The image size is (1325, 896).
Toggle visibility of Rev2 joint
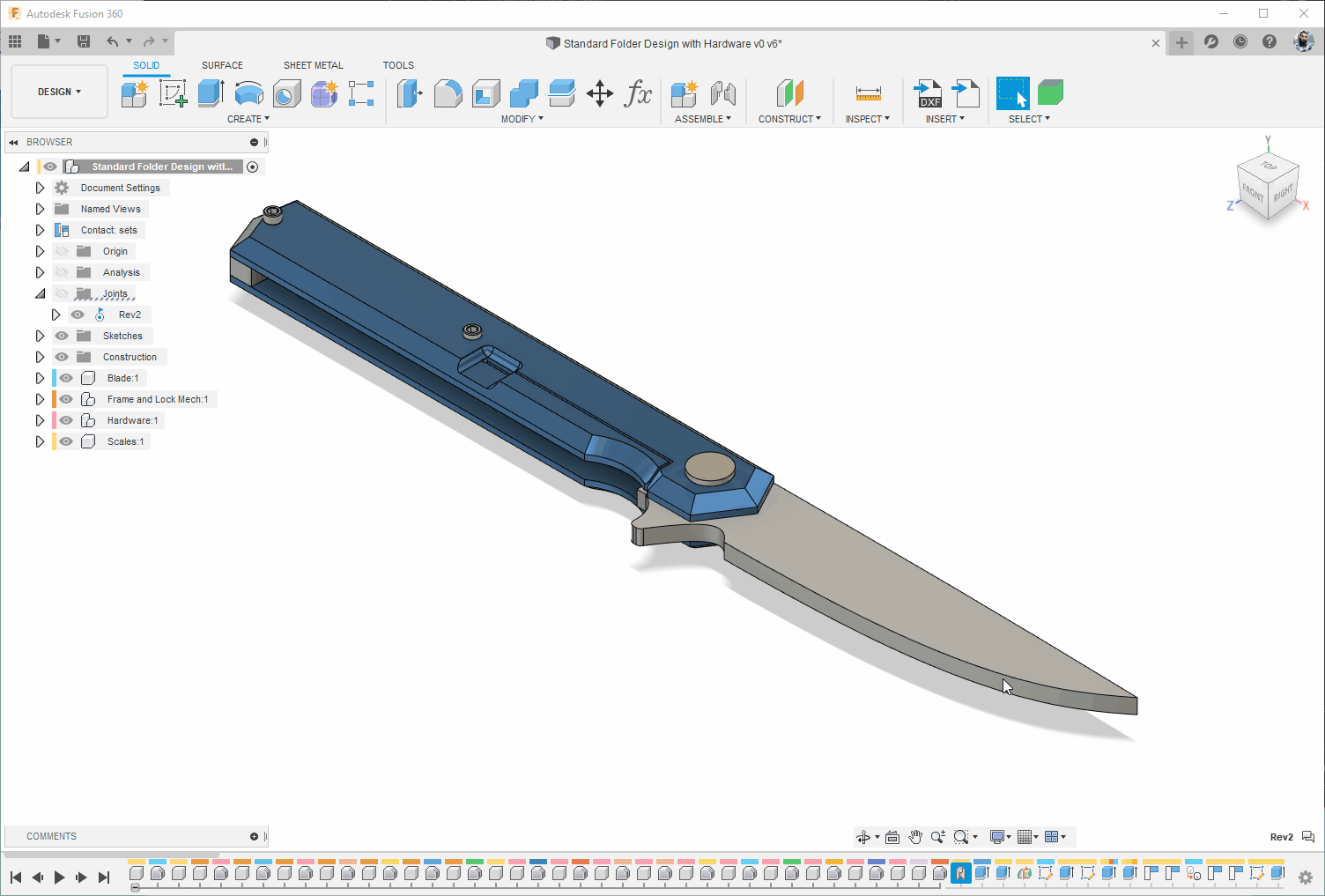pyautogui.click(x=78, y=315)
